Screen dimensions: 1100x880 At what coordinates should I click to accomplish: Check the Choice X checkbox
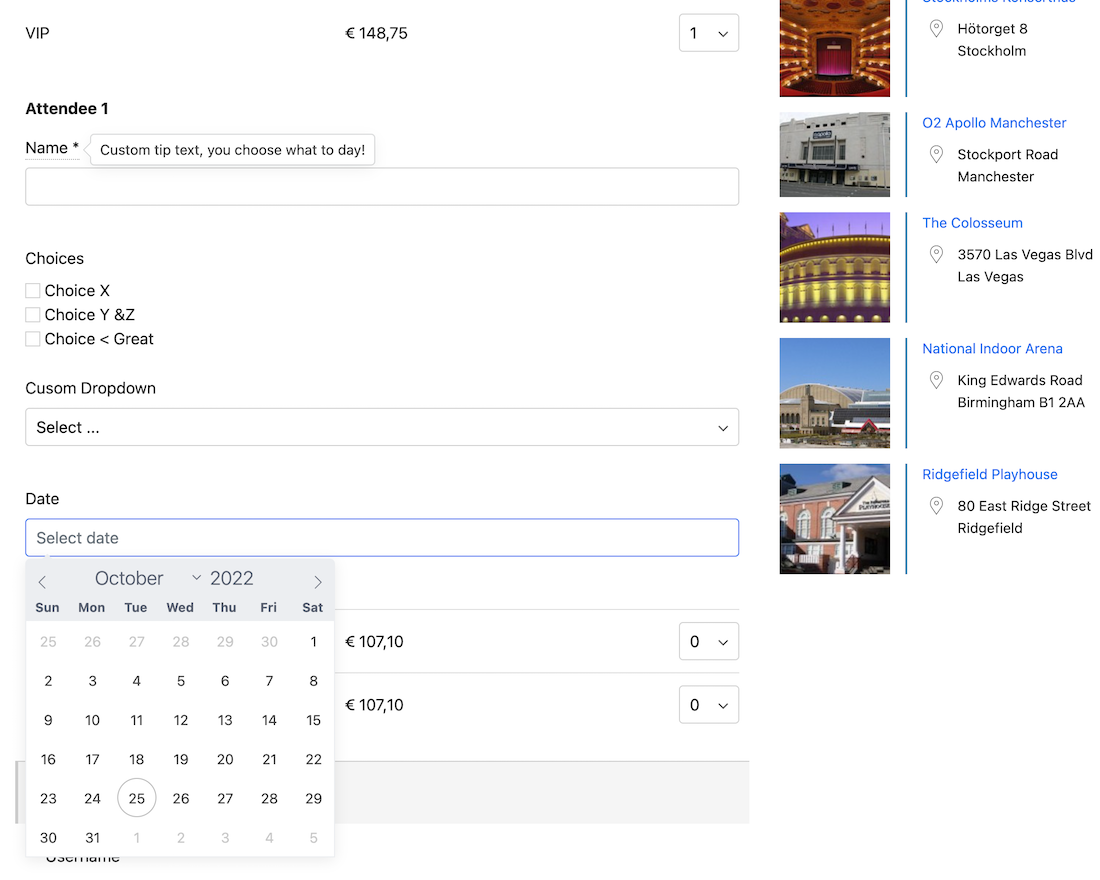(x=33, y=291)
